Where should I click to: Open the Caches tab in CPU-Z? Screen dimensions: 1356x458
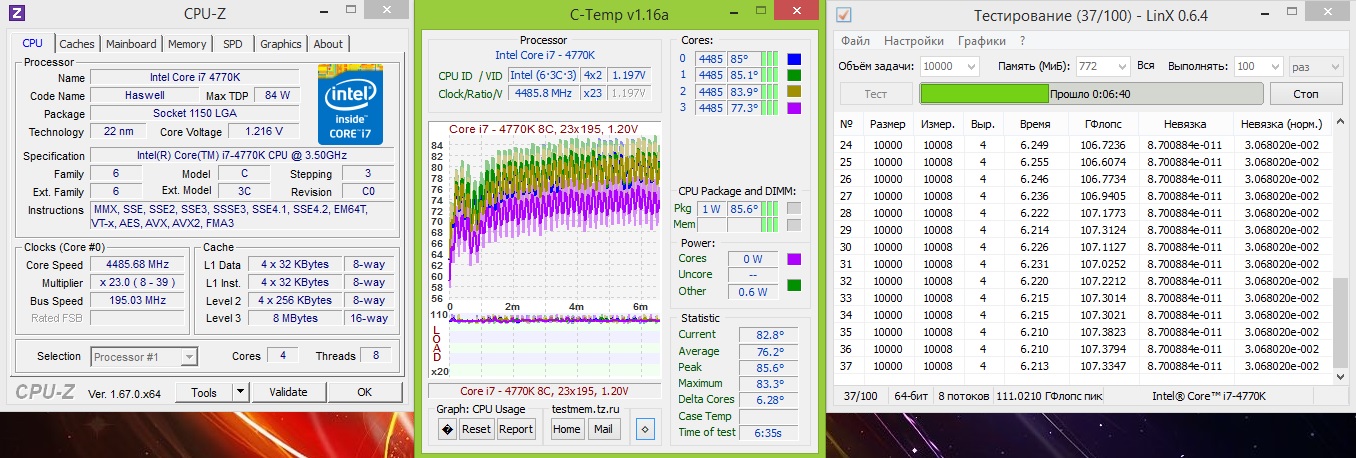(77, 44)
